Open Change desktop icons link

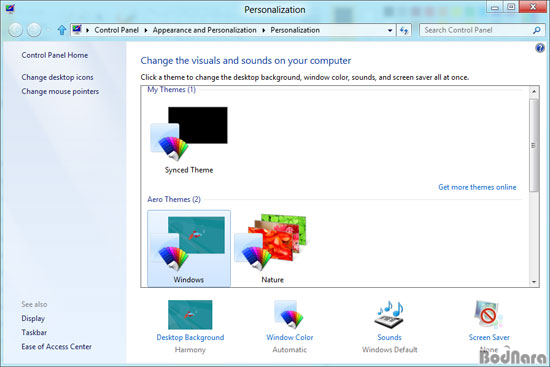click(58, 77)
